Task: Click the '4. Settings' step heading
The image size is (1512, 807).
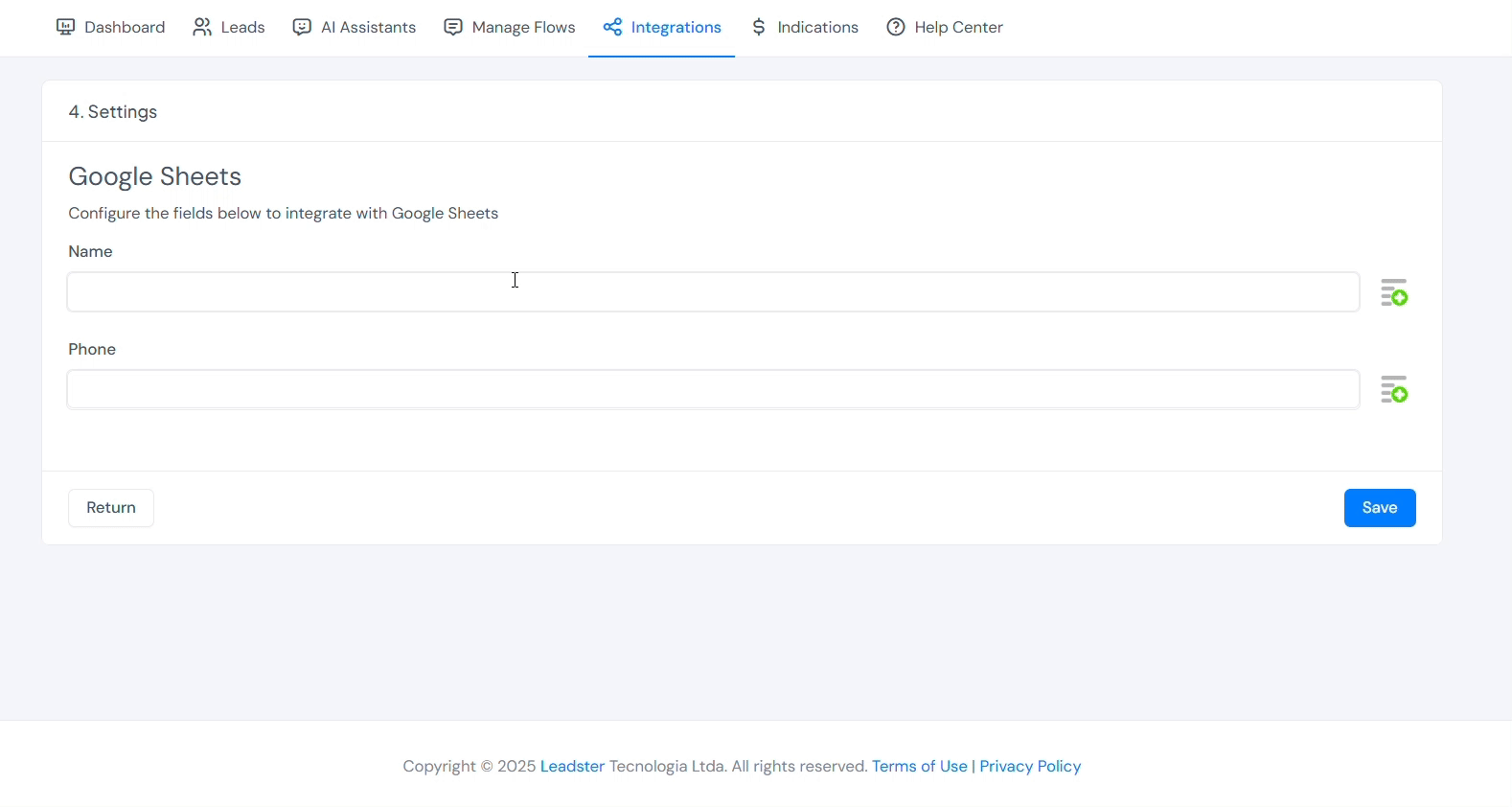Action: click(113, 112)
